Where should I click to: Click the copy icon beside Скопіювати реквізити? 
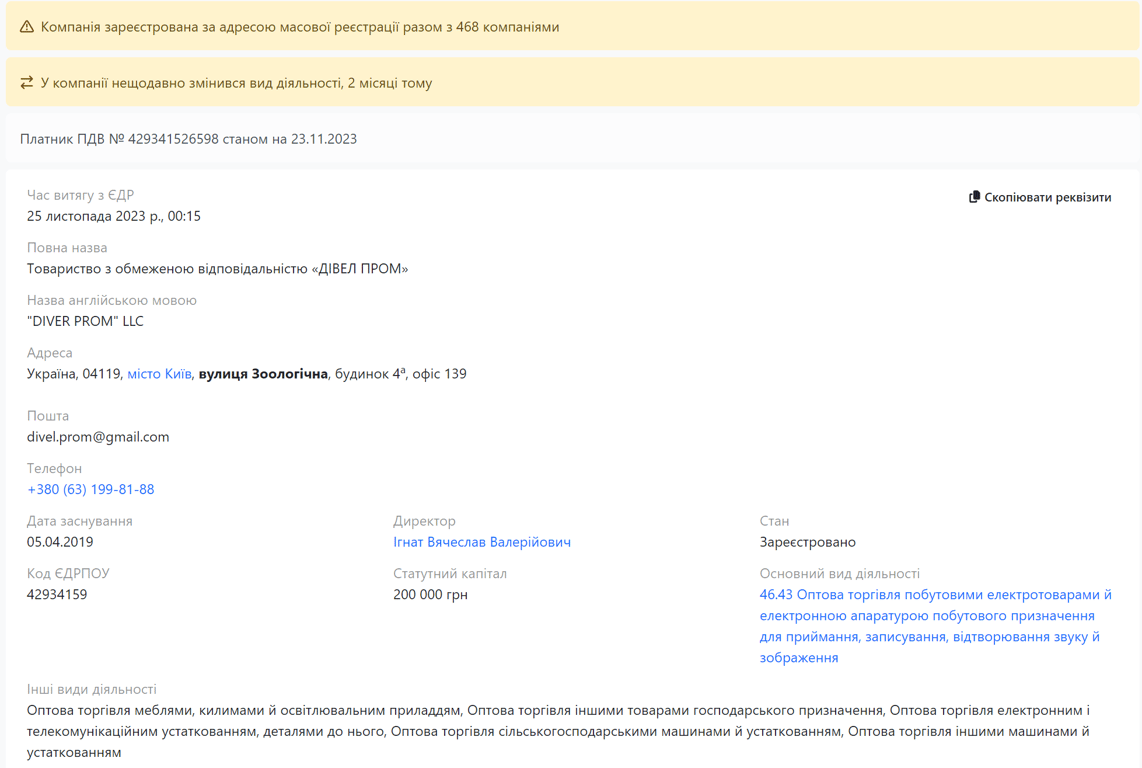click(x=974, y=197)
